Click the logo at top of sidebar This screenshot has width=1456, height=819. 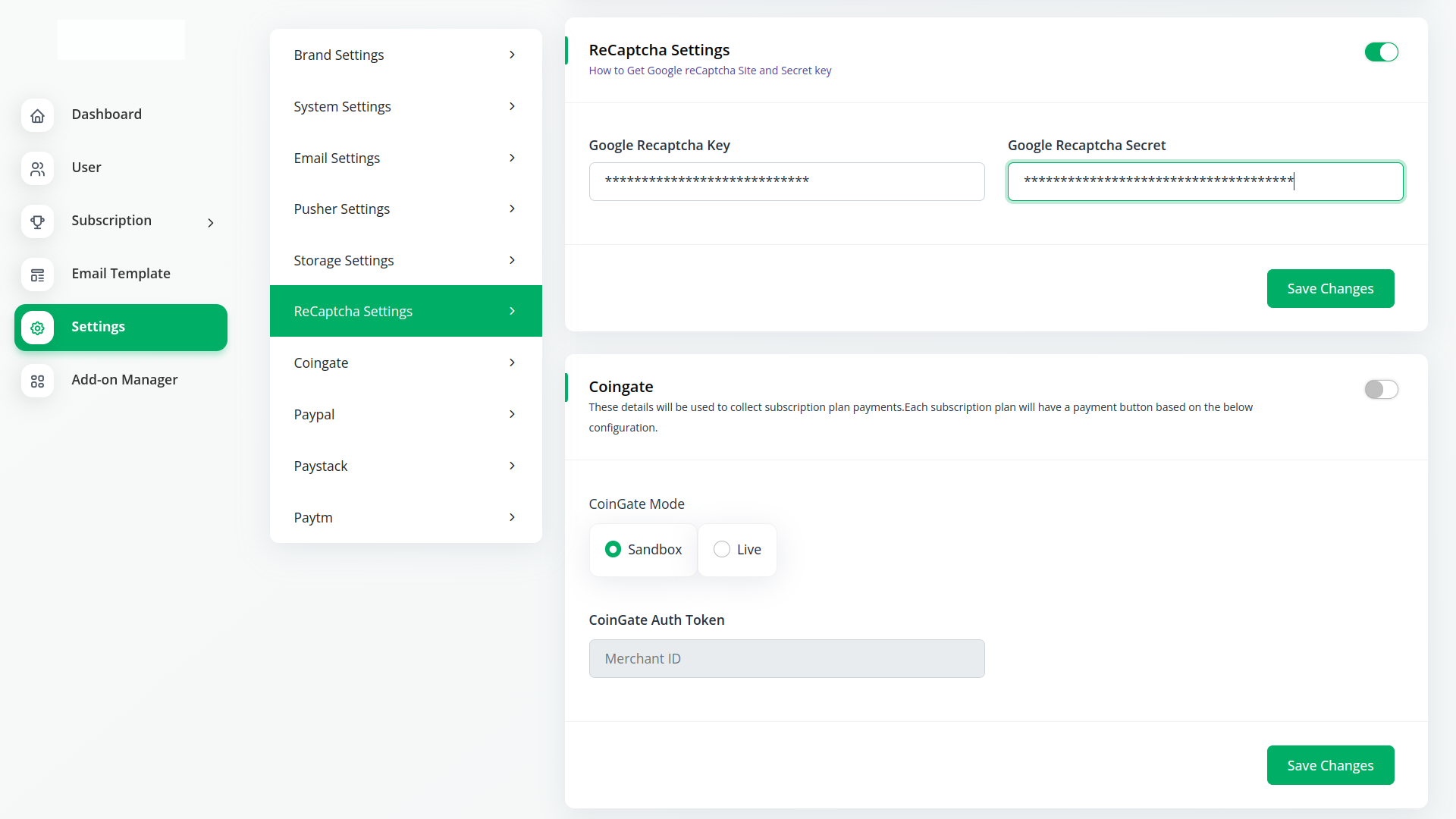[121, 39]
